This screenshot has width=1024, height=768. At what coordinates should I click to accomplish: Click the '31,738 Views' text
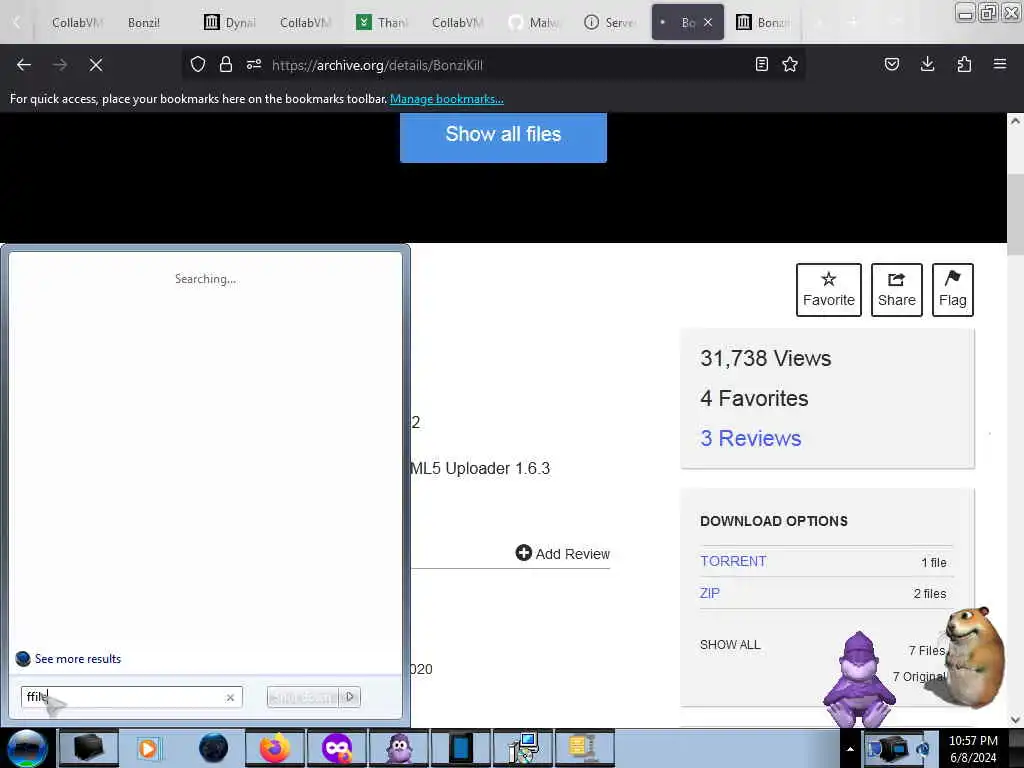(x=765, y=359)
